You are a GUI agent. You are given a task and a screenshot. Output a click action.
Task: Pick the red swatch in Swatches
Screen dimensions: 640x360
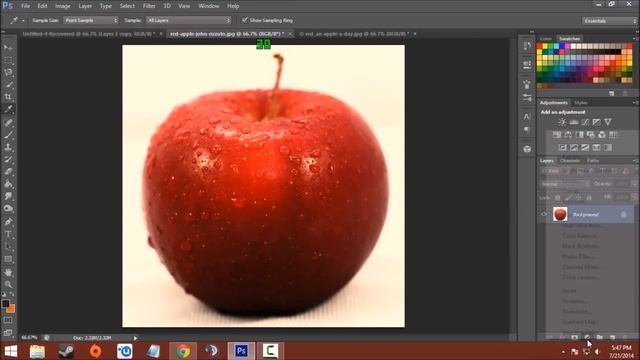pos(540,47)
